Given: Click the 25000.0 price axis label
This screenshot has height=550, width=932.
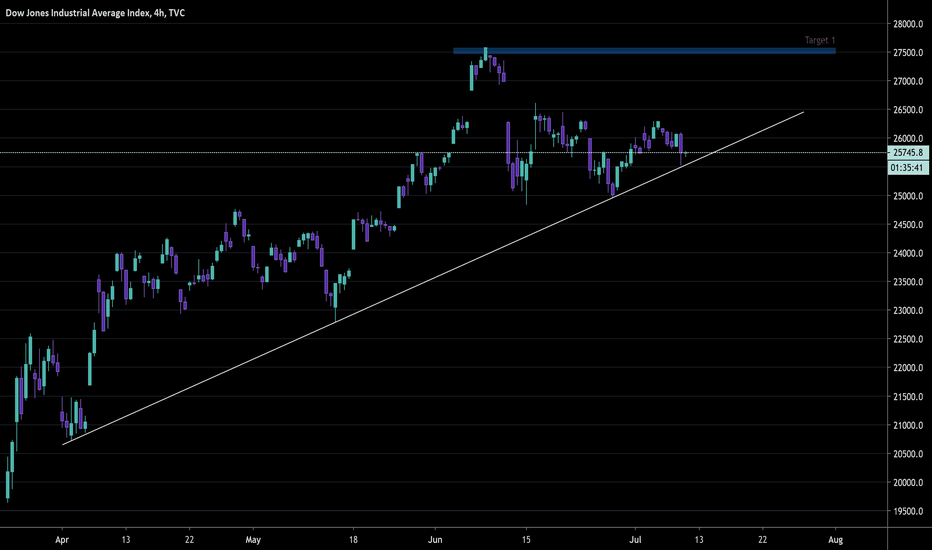Looking at the screenshot, I should (908, 196).
